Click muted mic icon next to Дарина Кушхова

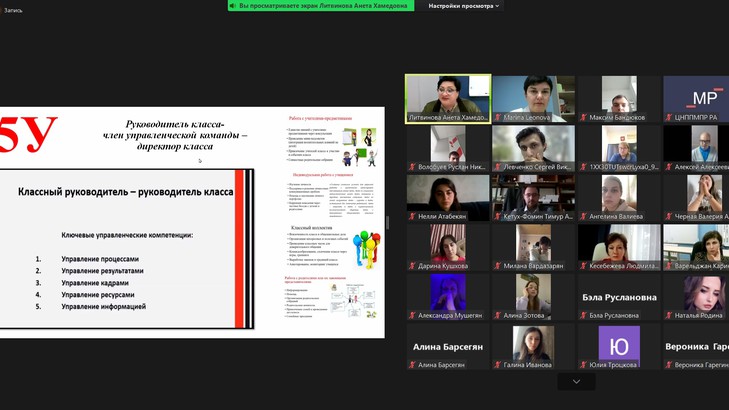(412, 266)
